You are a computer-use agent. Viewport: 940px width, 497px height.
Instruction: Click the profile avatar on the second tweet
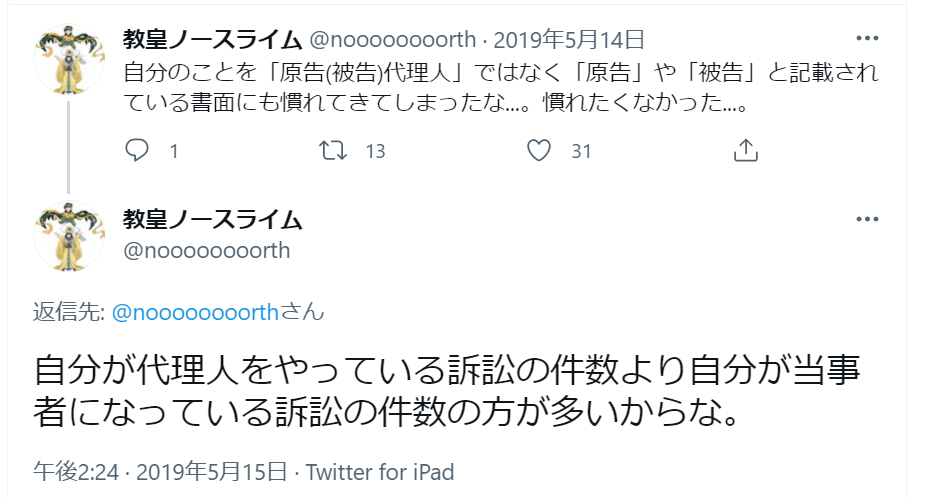pos(69,236)
